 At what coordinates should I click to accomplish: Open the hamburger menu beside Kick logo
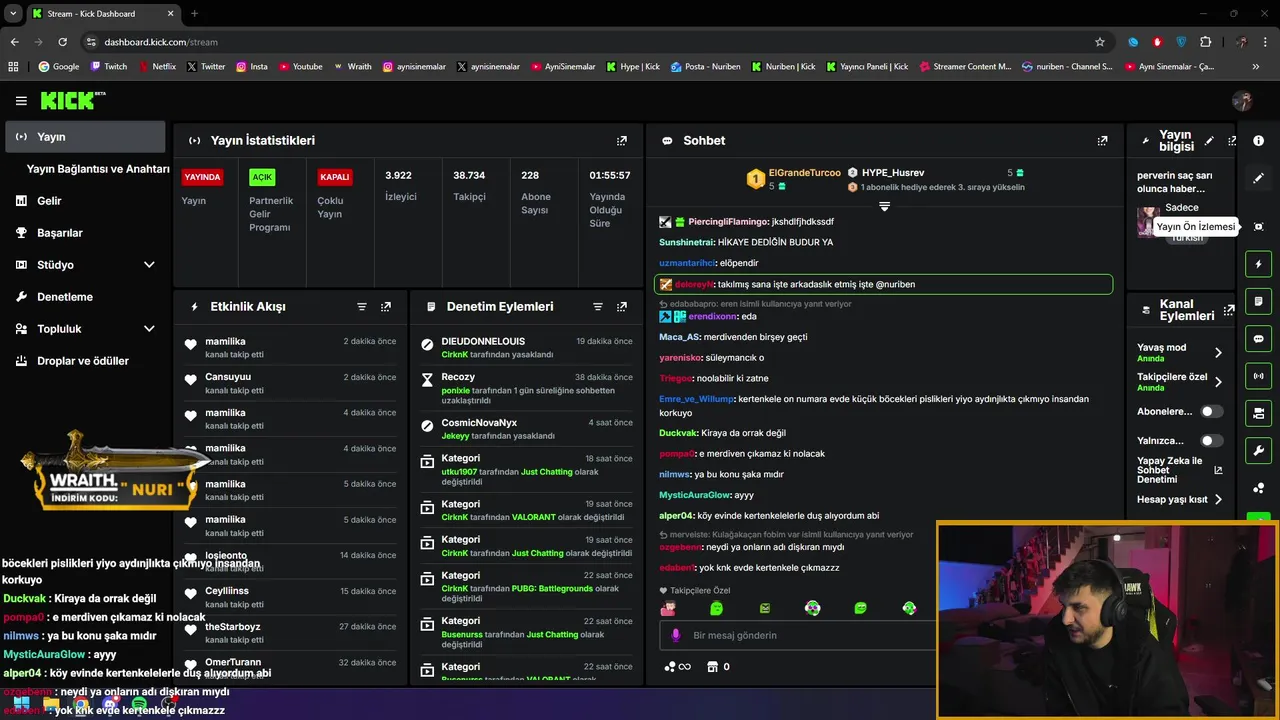[21, 101]
